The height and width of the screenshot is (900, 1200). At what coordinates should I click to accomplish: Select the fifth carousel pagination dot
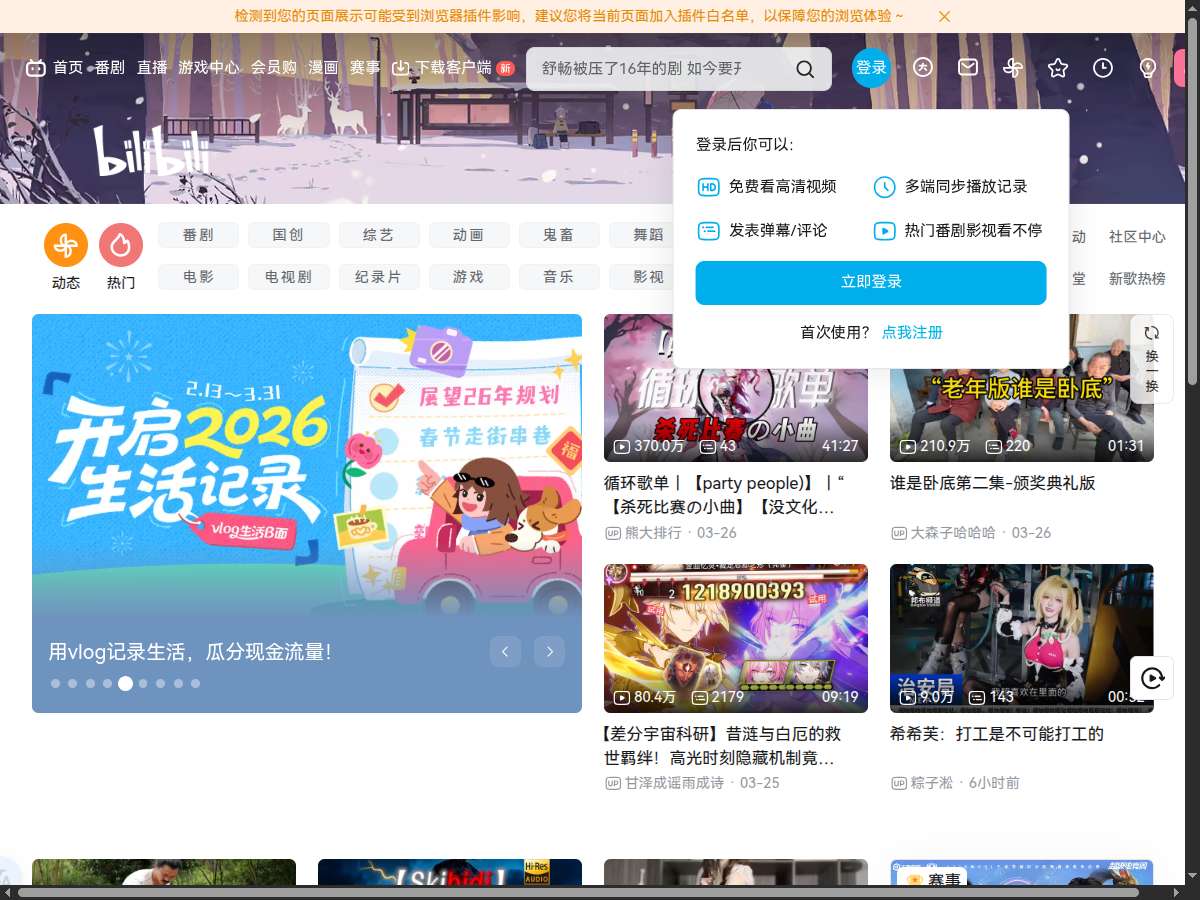click(125, 684)
